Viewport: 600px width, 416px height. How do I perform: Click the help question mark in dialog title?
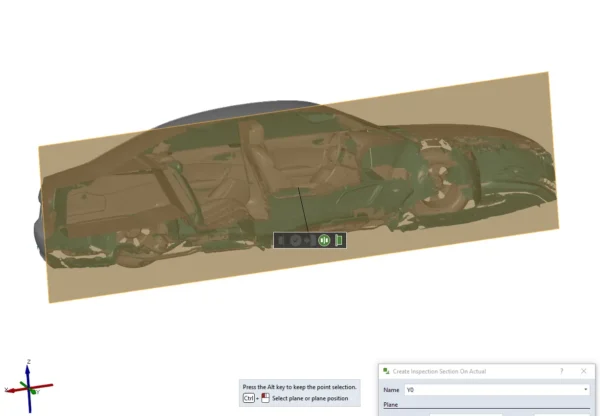coord(562,371)
